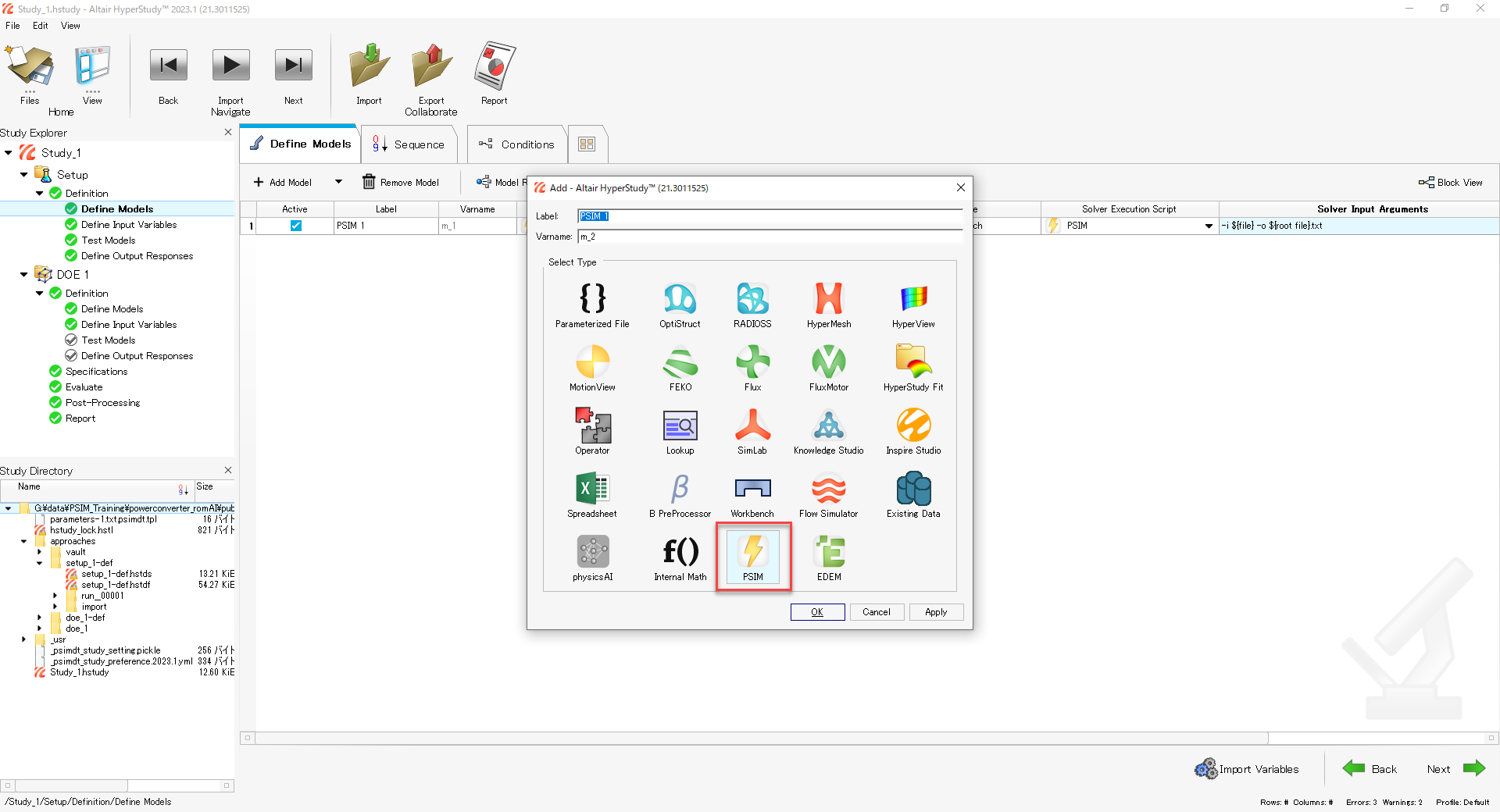This screenshot has width=1500, height=812.
Task: Collapse the setup_1-def folder
Action: point(39,563)
